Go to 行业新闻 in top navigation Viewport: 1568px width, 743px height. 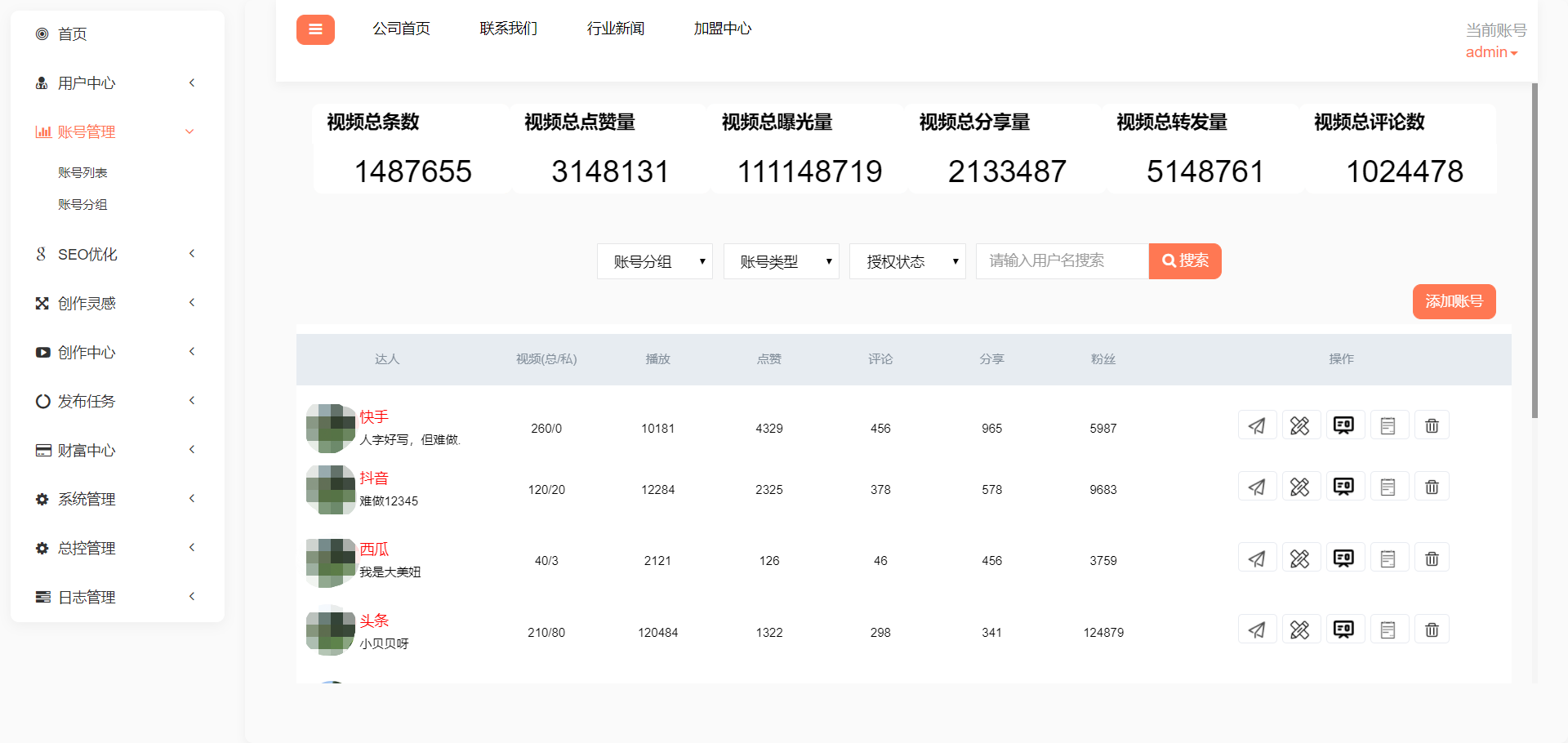(615, 29)
